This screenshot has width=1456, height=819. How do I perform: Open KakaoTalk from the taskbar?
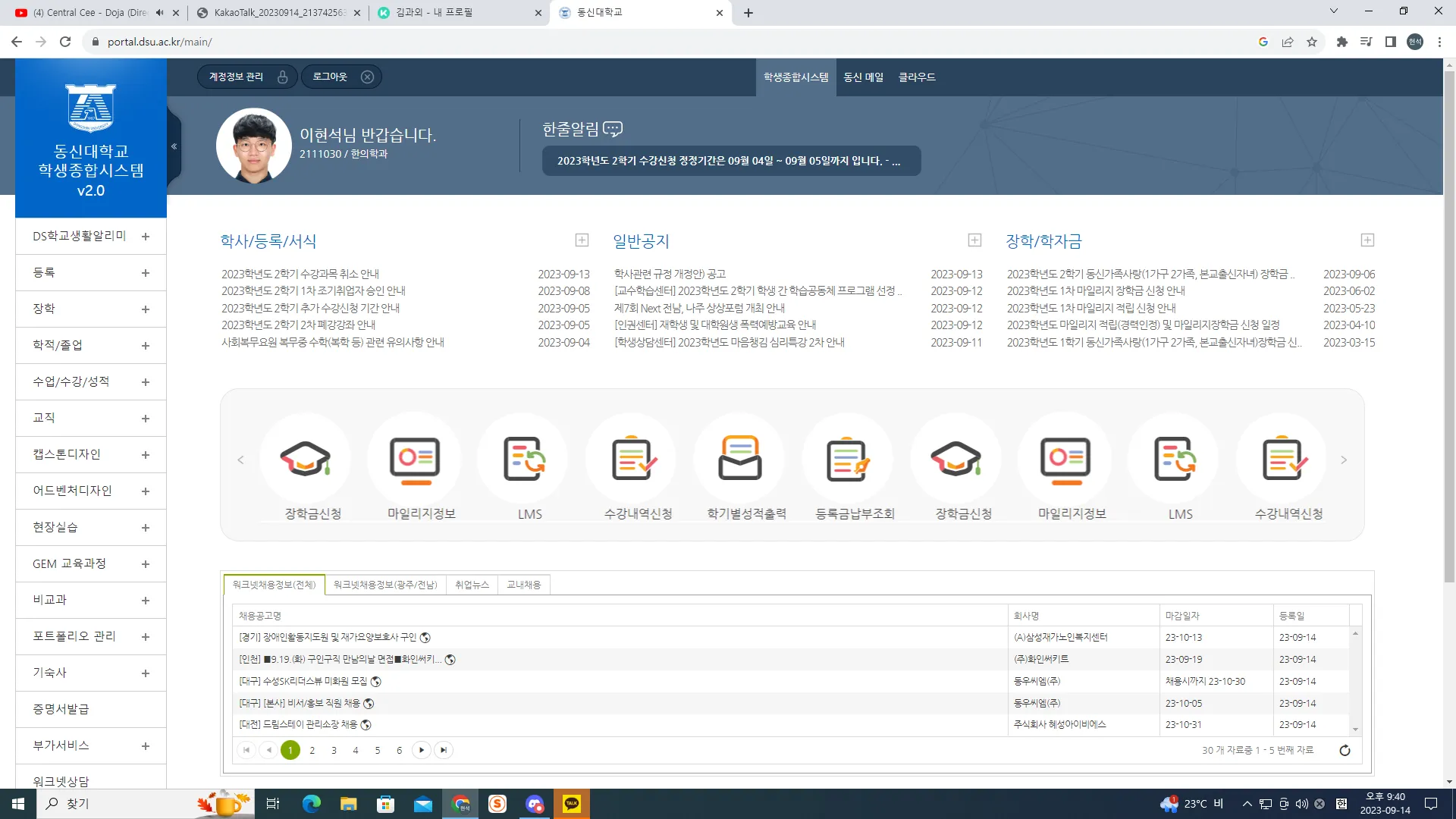(x=572, y=803)
